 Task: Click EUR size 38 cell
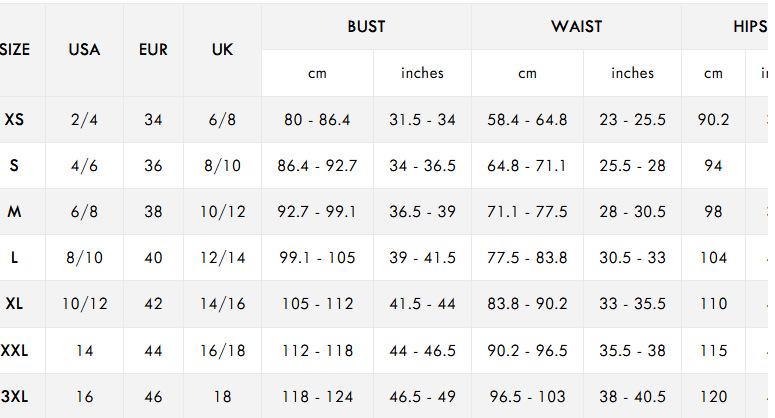(153, 212)
